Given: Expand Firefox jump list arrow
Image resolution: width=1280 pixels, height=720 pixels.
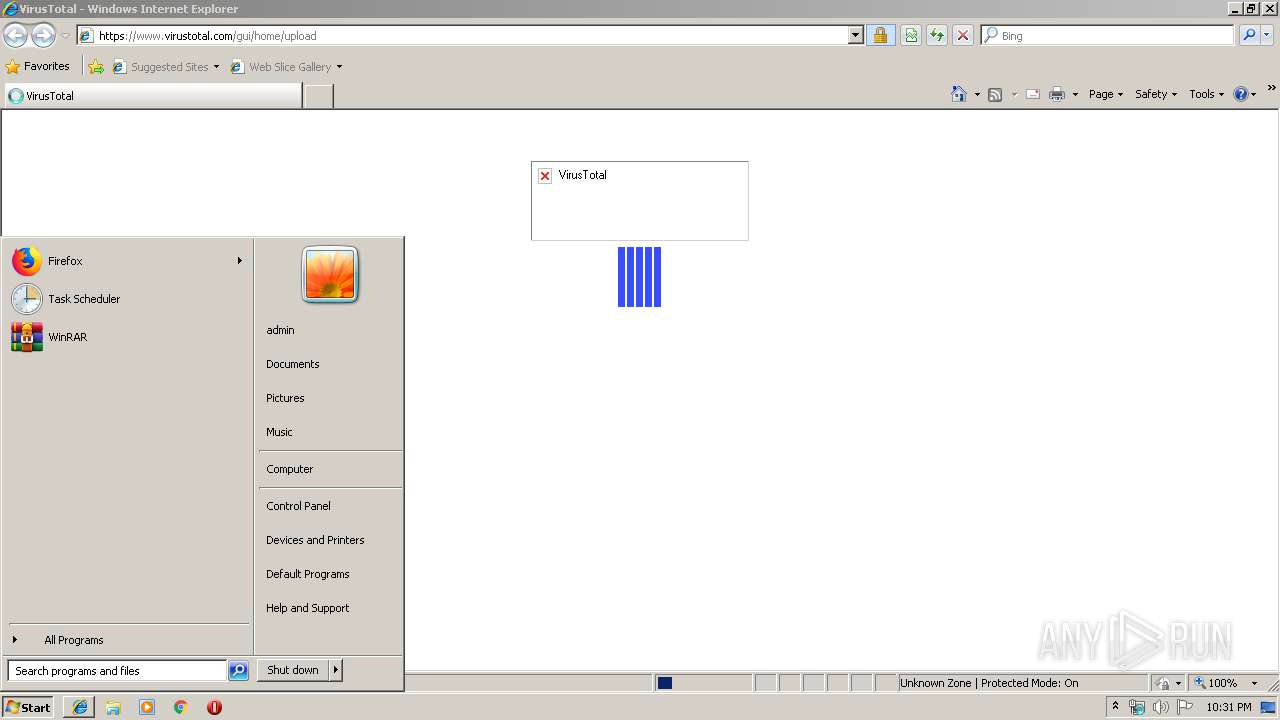Looking at the screenshot, I should click(x=239, y=261).
